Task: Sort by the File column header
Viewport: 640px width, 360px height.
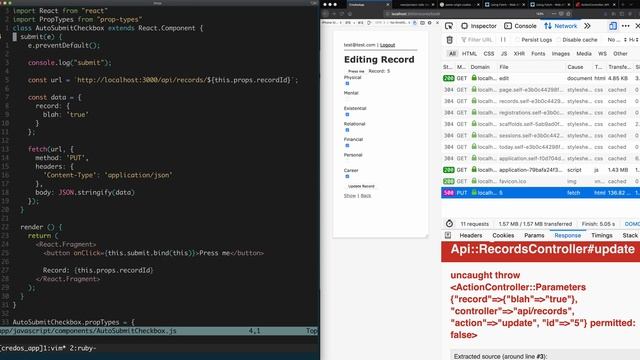Action: tap(531, 67)
